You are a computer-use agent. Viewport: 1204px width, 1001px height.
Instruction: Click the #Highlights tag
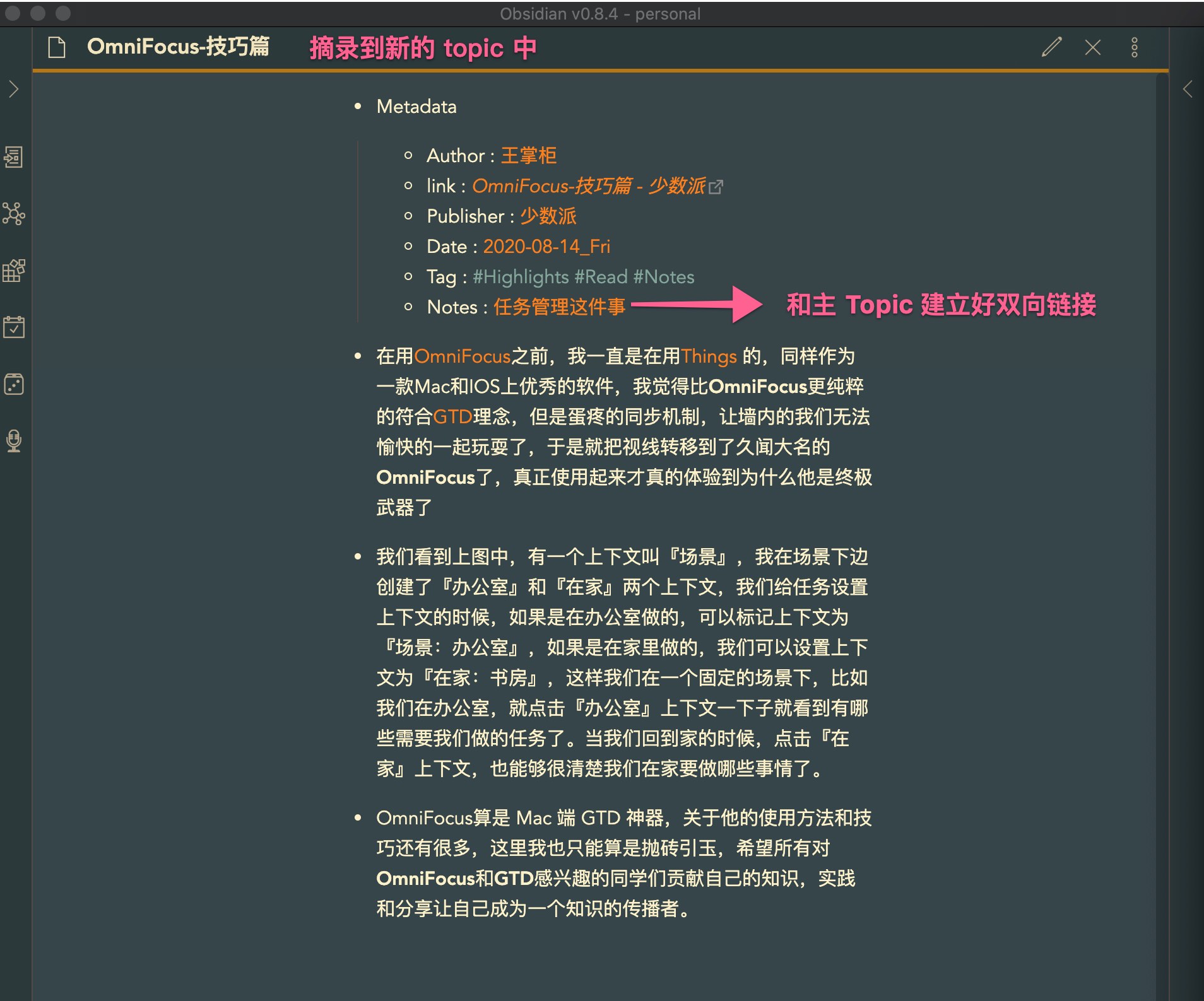tap(521, 276)
